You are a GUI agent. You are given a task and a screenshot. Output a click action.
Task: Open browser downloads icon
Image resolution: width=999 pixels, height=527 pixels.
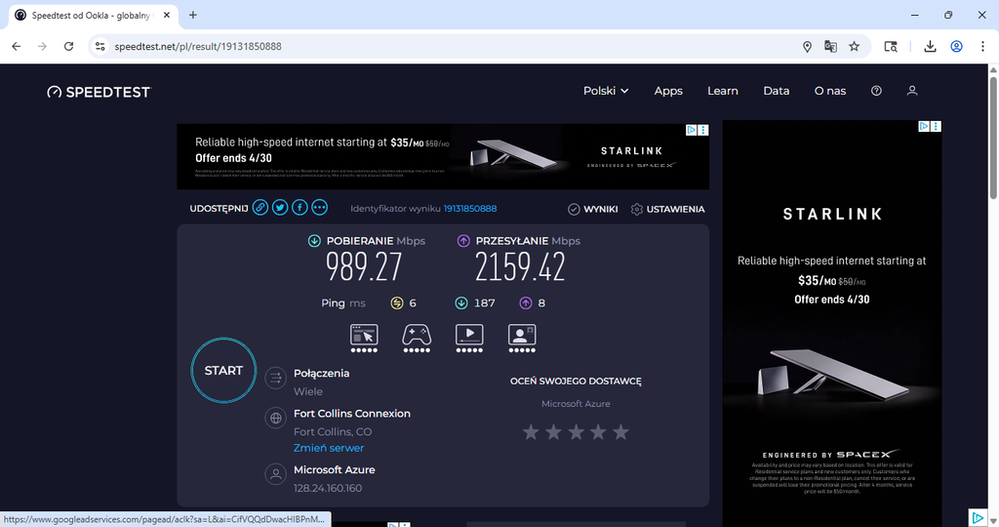[930, 47]
